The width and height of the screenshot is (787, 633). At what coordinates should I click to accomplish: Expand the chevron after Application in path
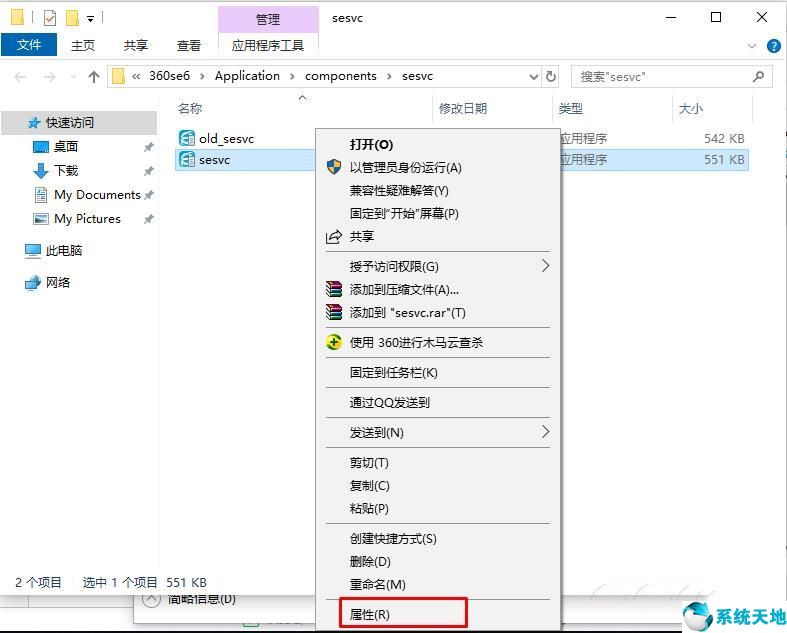tap(292, 77)
